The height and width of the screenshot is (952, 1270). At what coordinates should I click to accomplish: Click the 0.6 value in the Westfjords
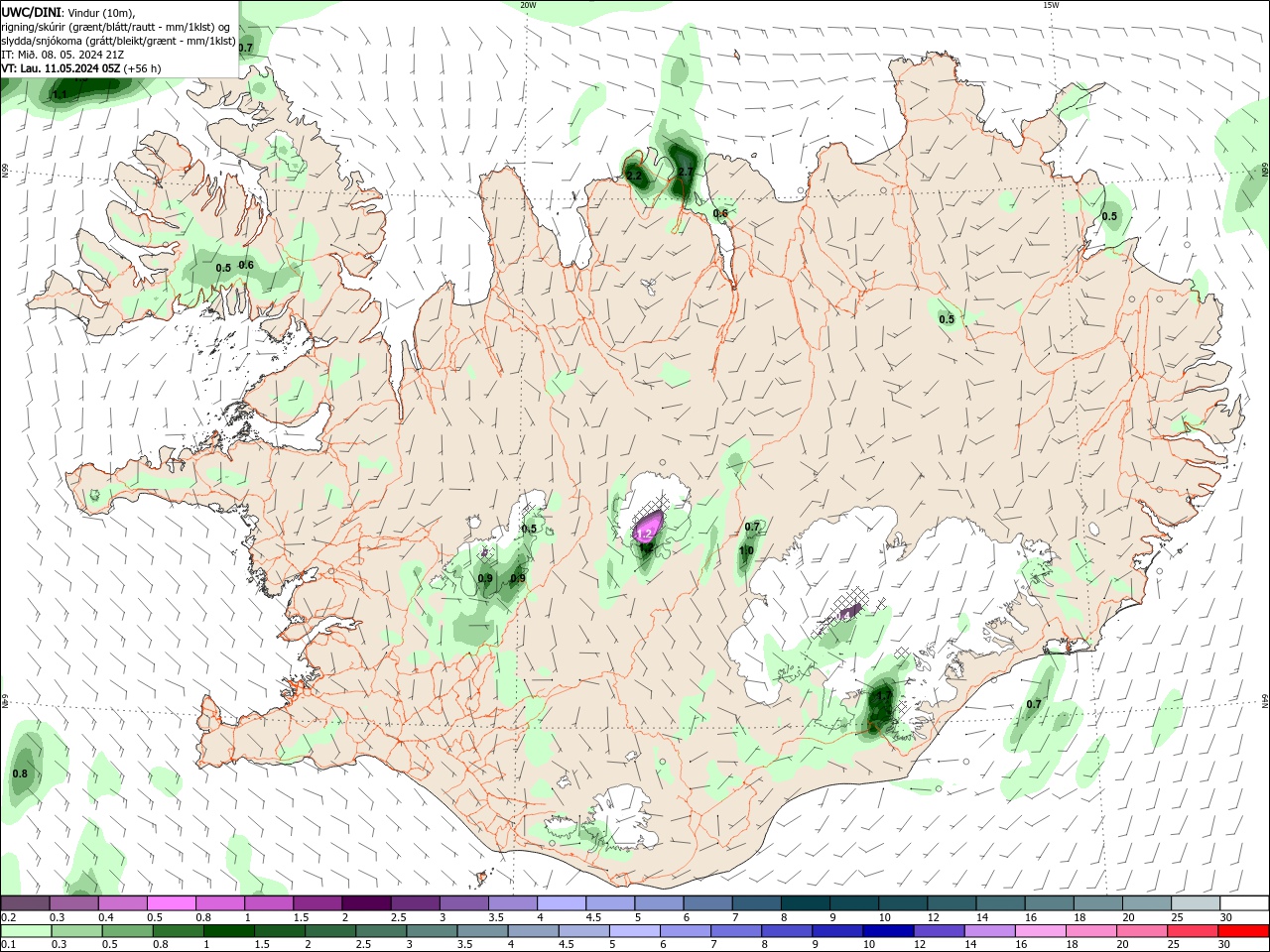pyautogui.click(x=246, y=265)
